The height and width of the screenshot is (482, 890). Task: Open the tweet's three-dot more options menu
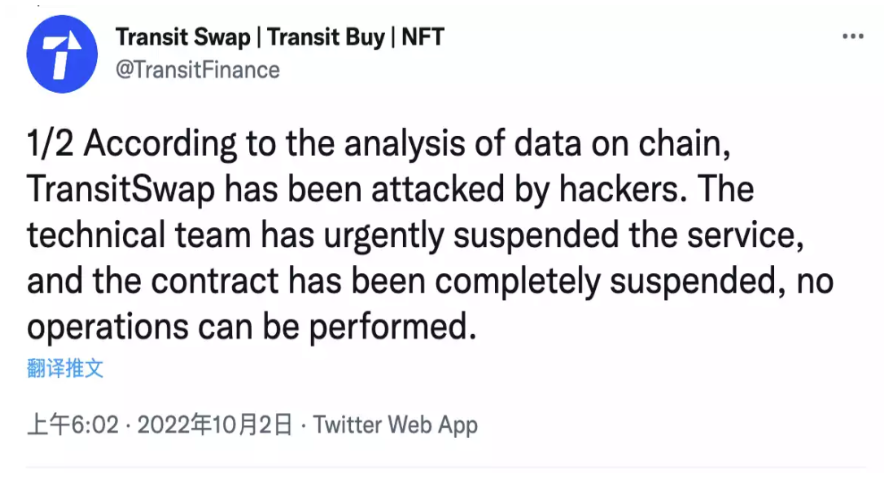[853, 37]
